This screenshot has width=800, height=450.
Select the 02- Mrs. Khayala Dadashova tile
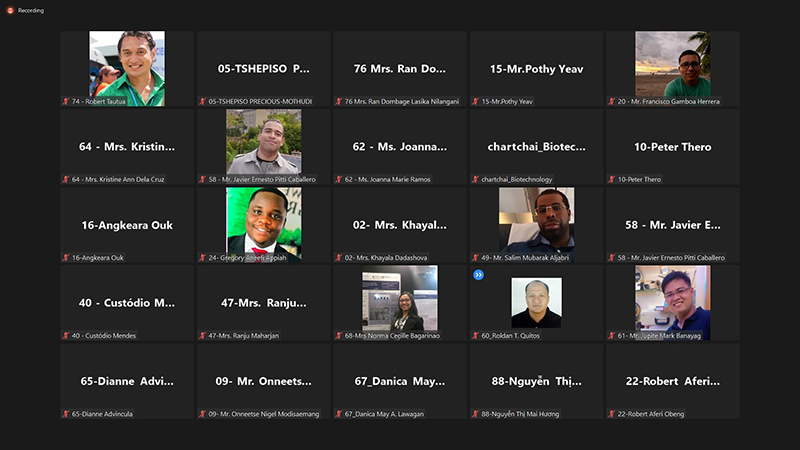(400, 225)
